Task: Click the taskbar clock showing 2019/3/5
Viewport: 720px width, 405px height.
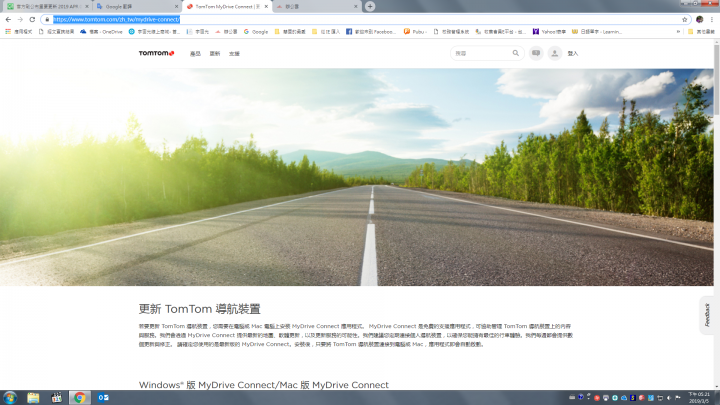Action: pos(698,398)
